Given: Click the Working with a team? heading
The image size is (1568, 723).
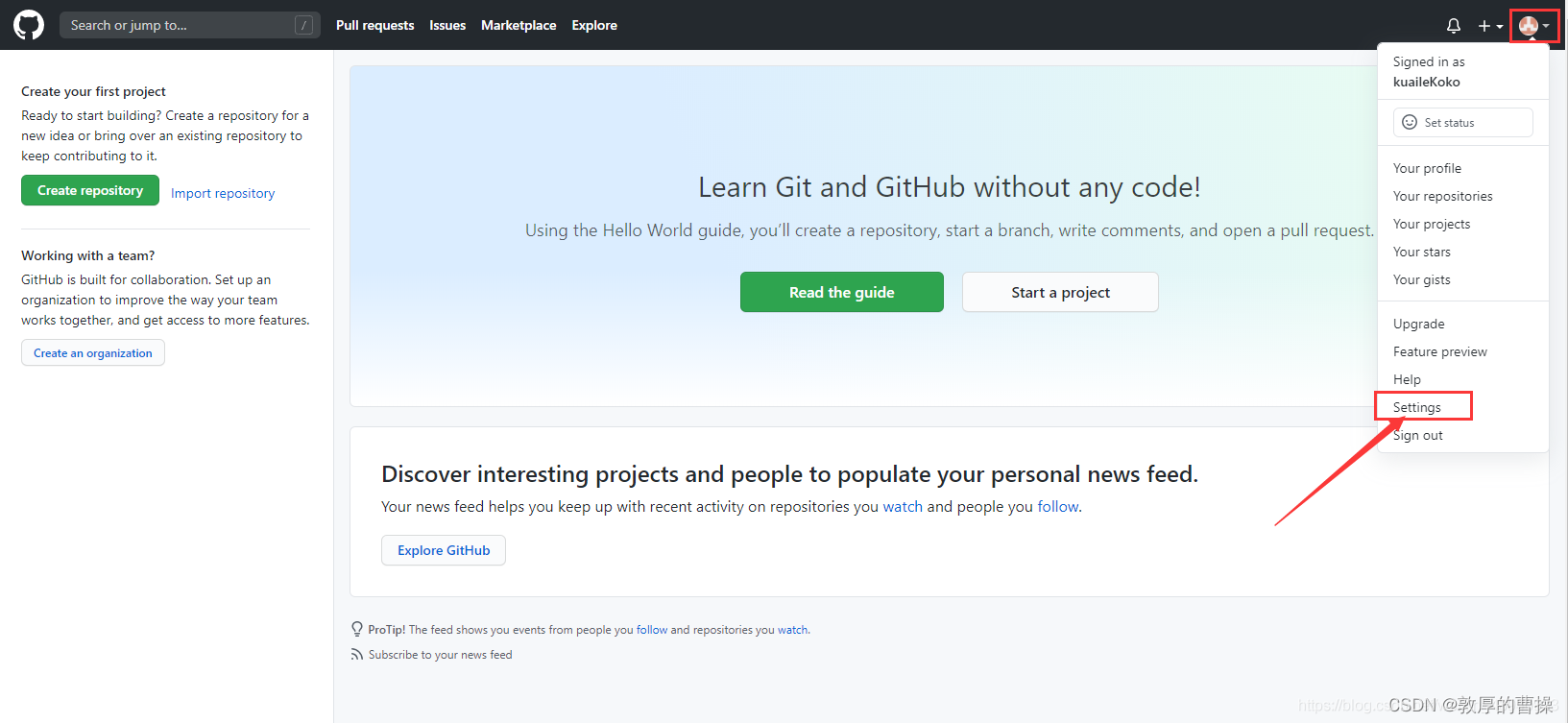Looking at the screenshot, I should click(x=87, y=255).
